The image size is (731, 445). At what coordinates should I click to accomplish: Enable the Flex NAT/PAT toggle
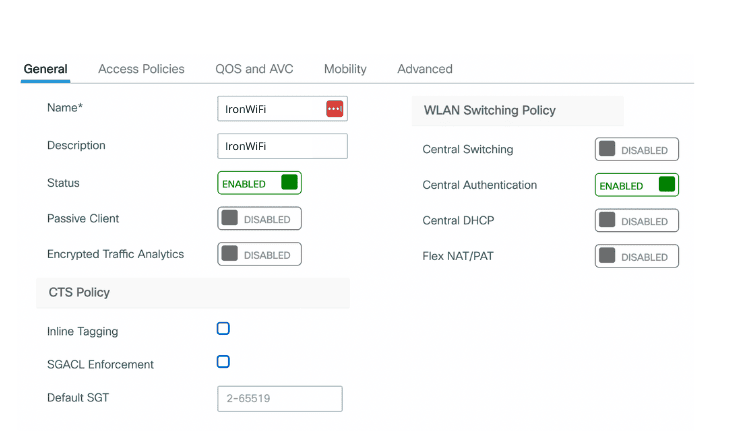point(637,256)
